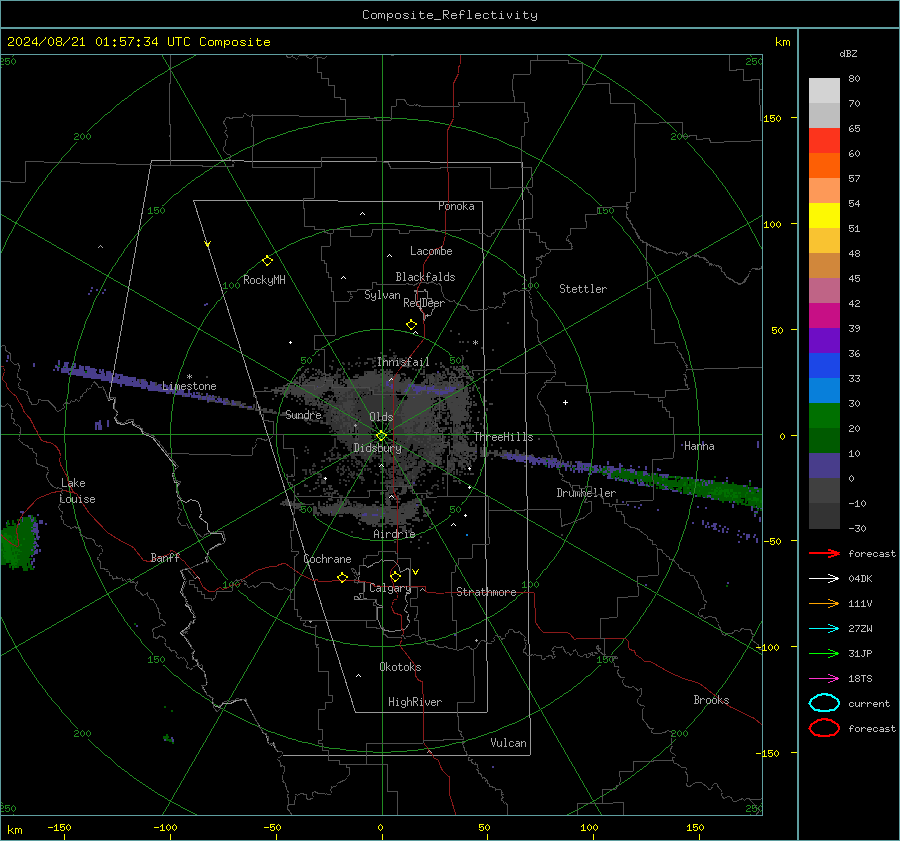Click the magenta 18TS arrow legend icon

[824, 679]
